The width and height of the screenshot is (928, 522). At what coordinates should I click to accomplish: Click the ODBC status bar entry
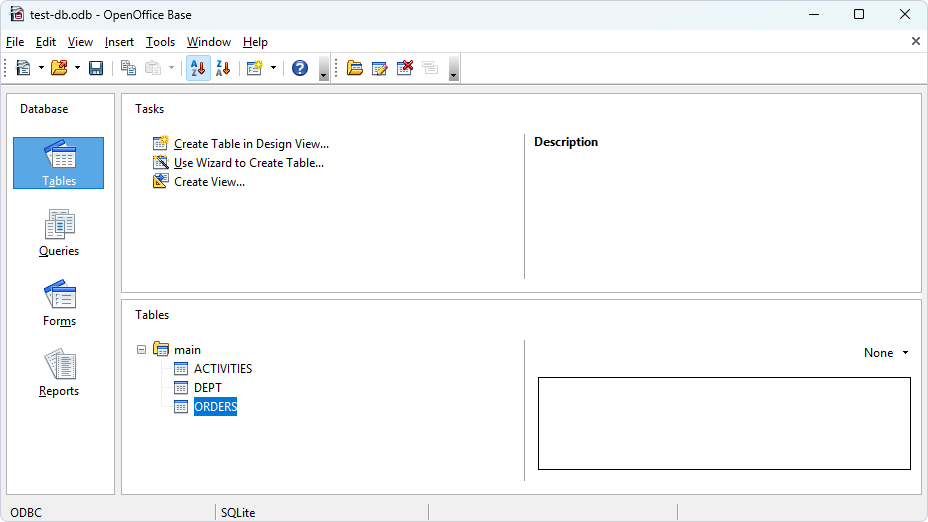point(26,513)
